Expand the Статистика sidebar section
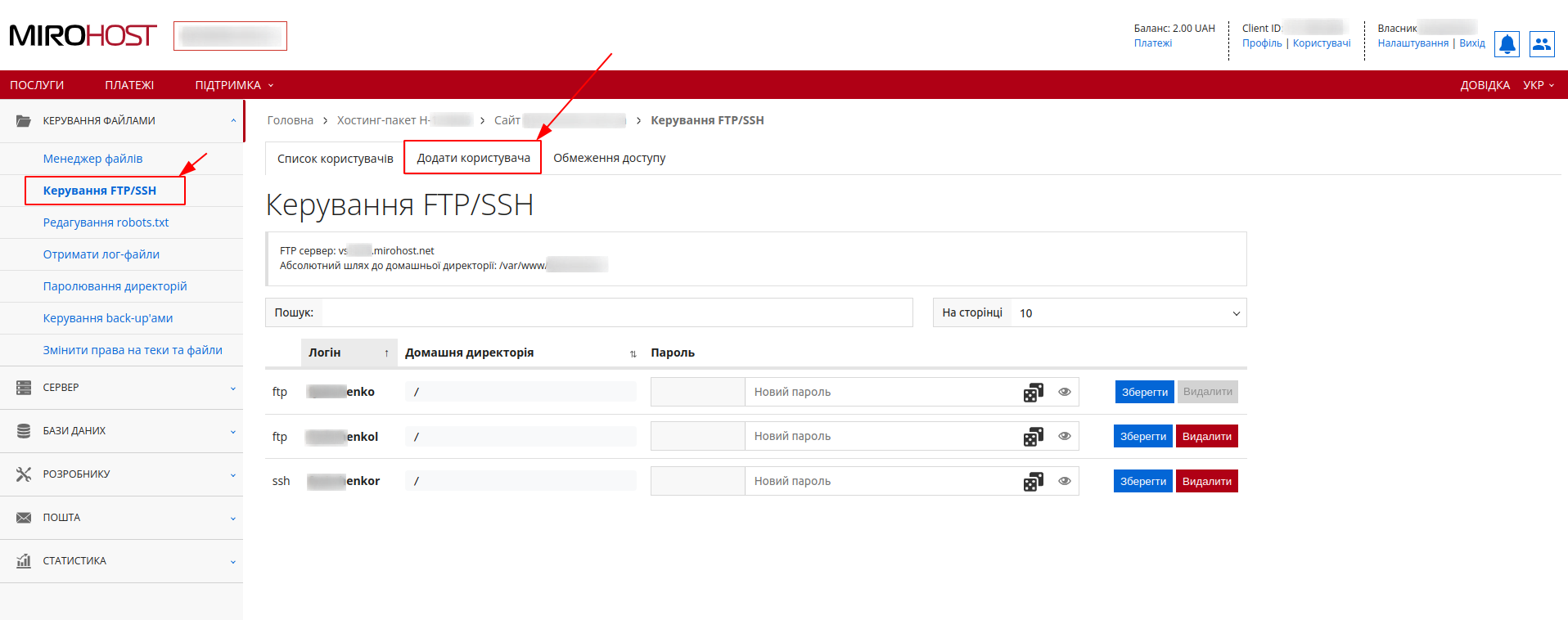This screenshot has width=1568, height=620. click(x=233, y=562)
